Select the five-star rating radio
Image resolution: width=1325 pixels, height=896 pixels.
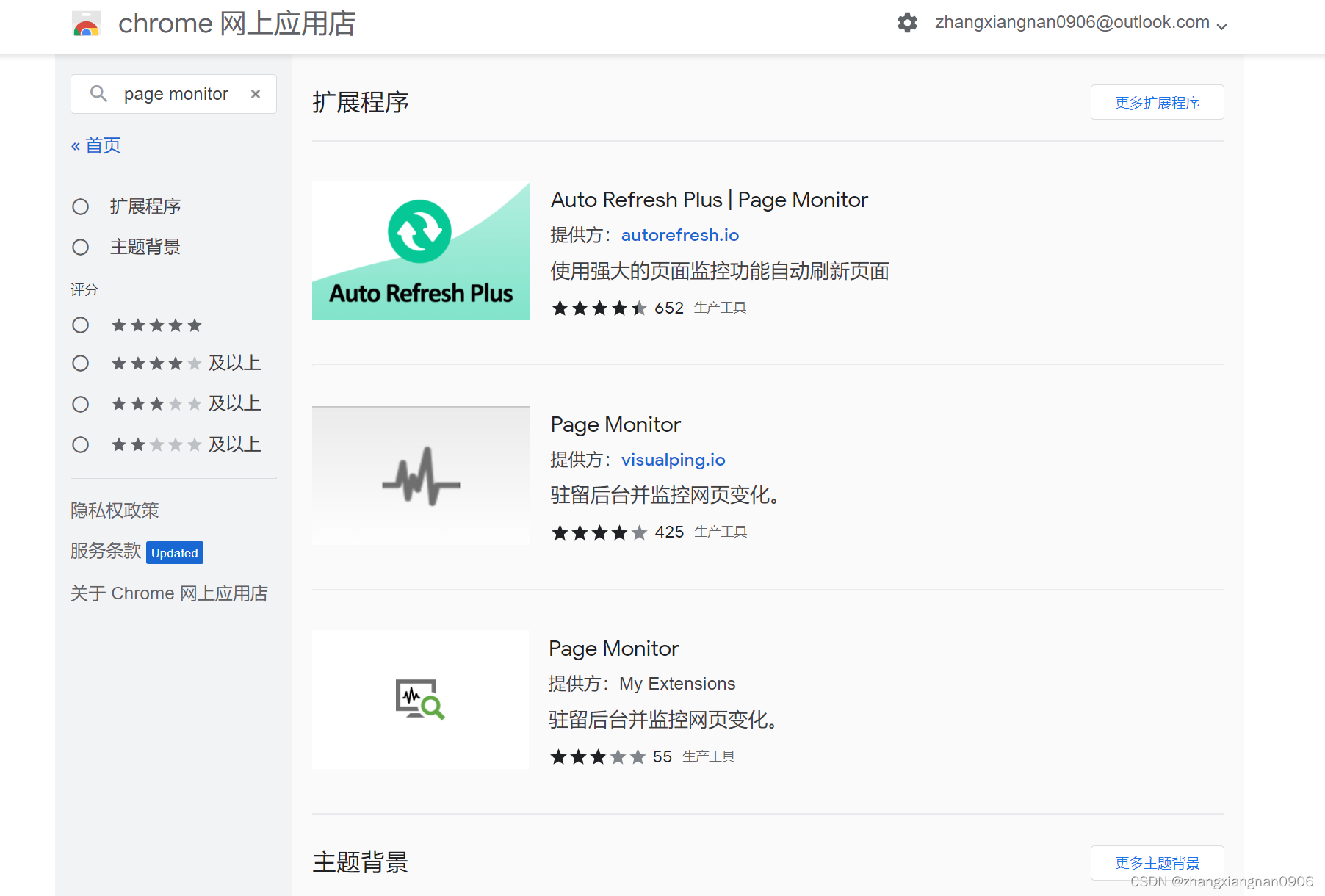(80, 325)
